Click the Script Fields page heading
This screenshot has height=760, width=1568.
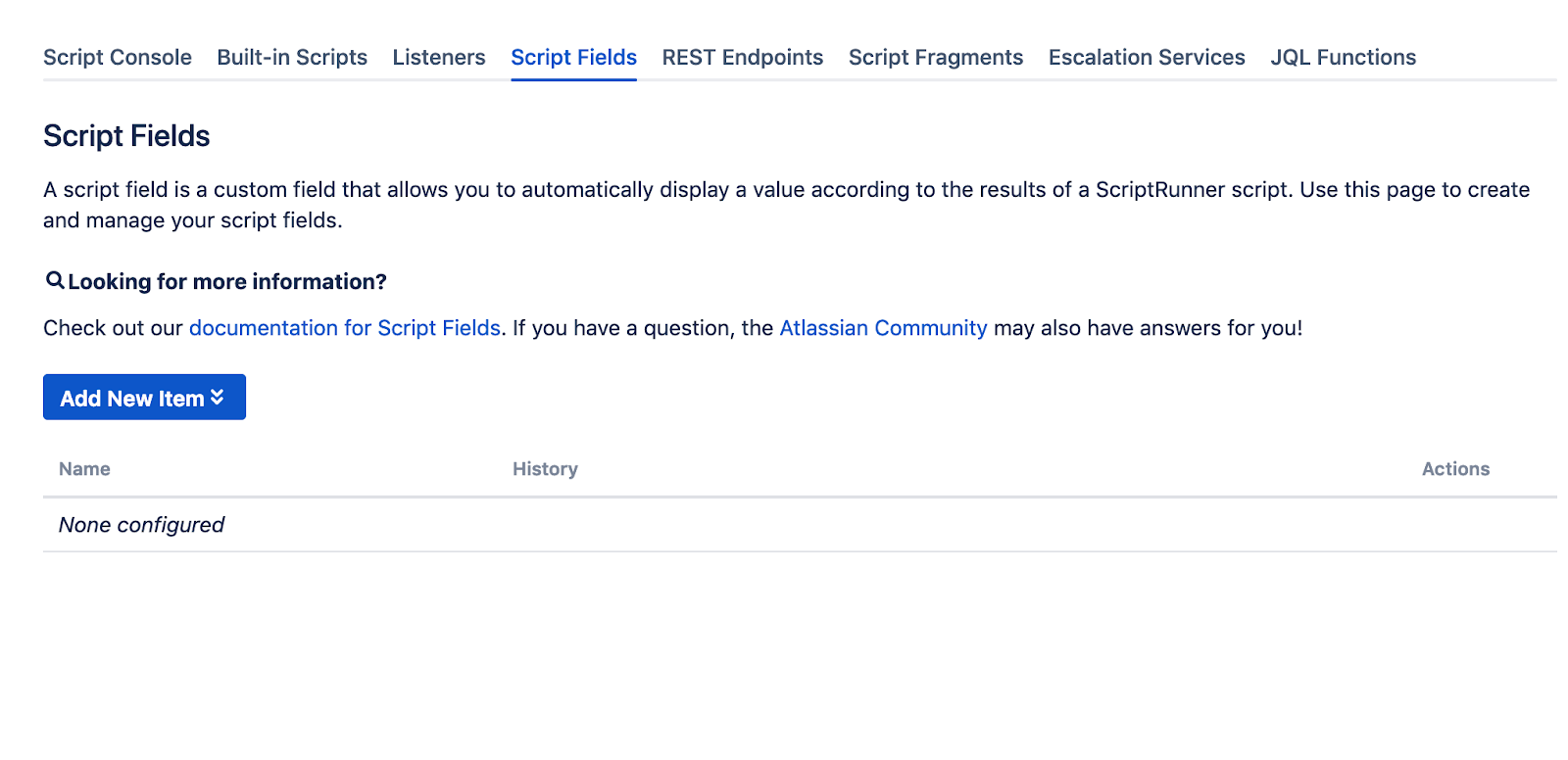coord(126,136)
